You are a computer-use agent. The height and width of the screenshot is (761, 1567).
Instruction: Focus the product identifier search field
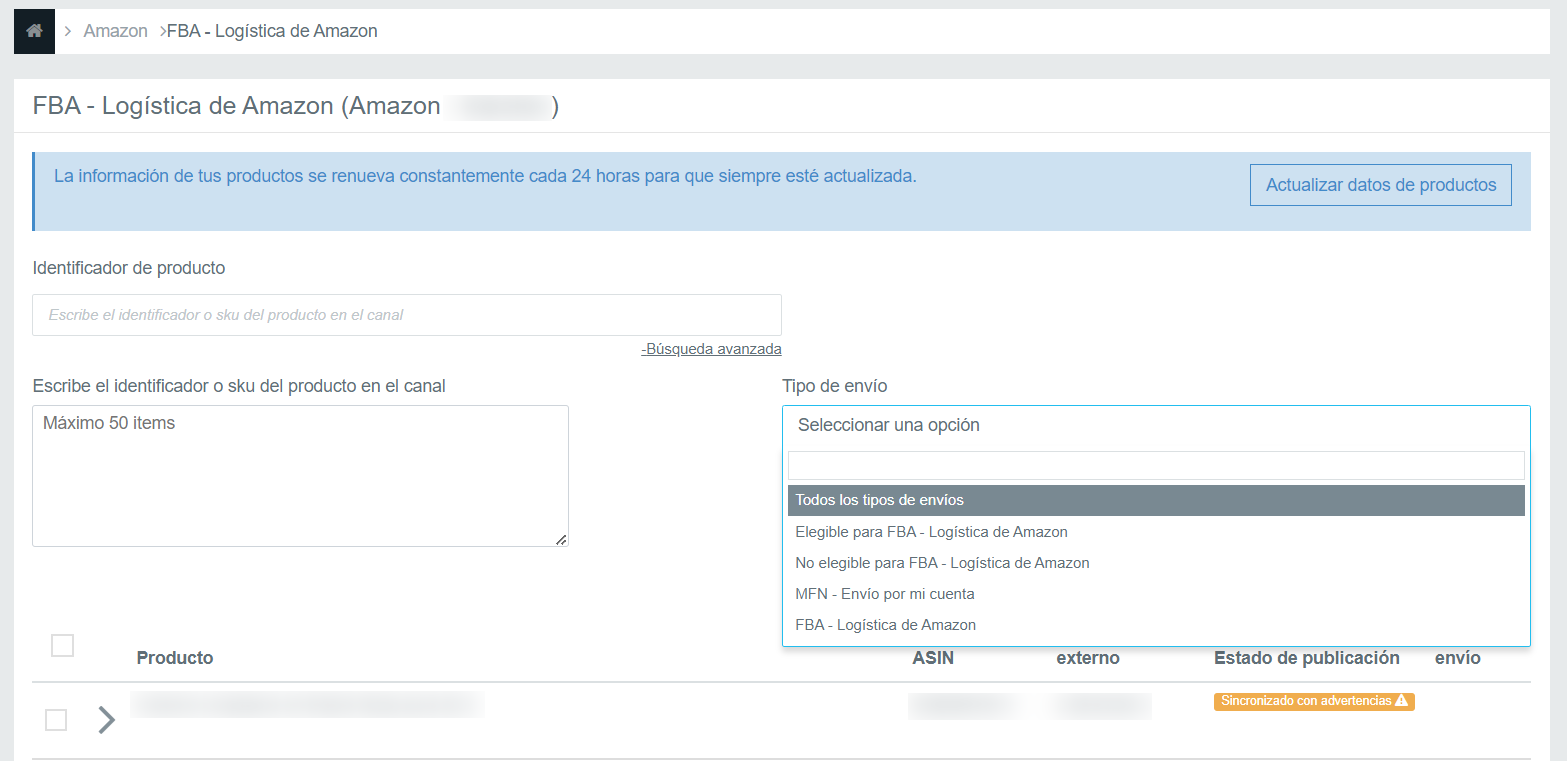pyautogui.click(x=407, y=315)
